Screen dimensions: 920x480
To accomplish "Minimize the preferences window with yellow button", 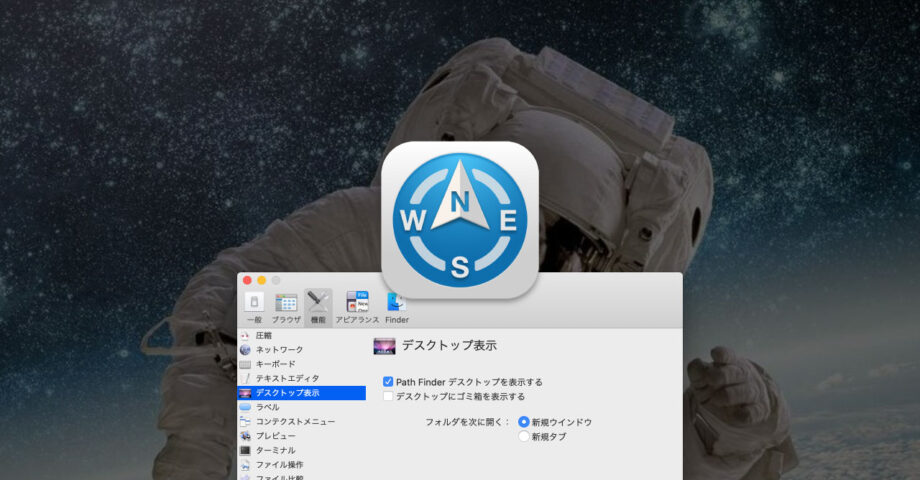I will (262, 280).
